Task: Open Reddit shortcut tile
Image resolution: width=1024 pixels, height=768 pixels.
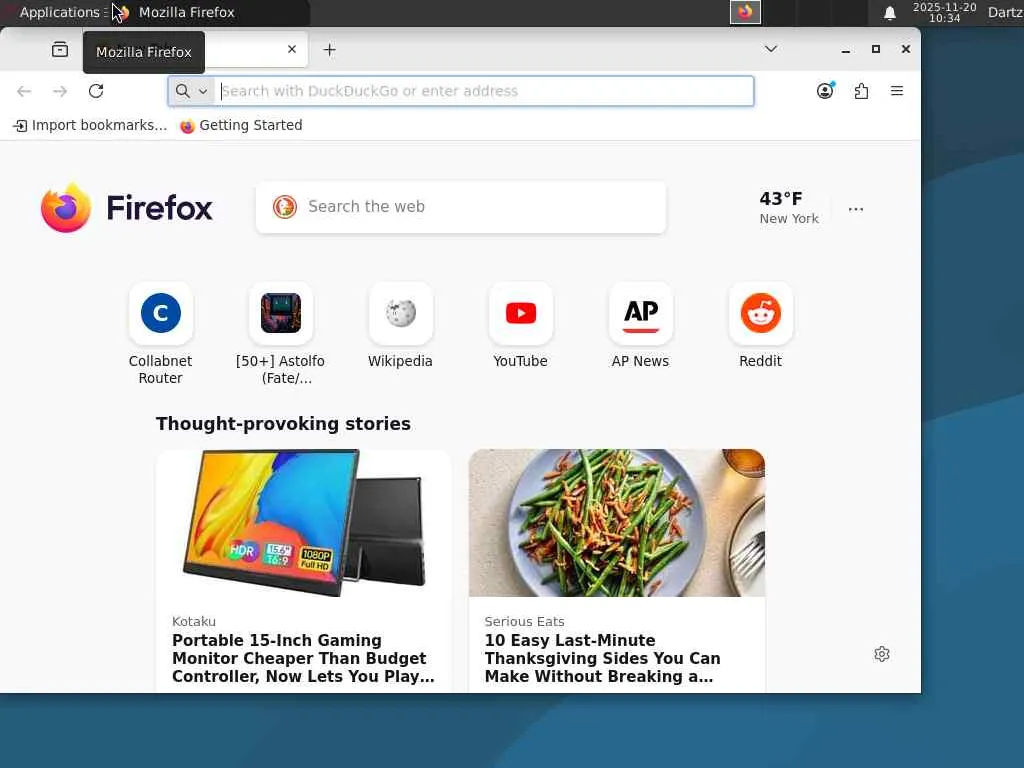Action: click(761, 326)
